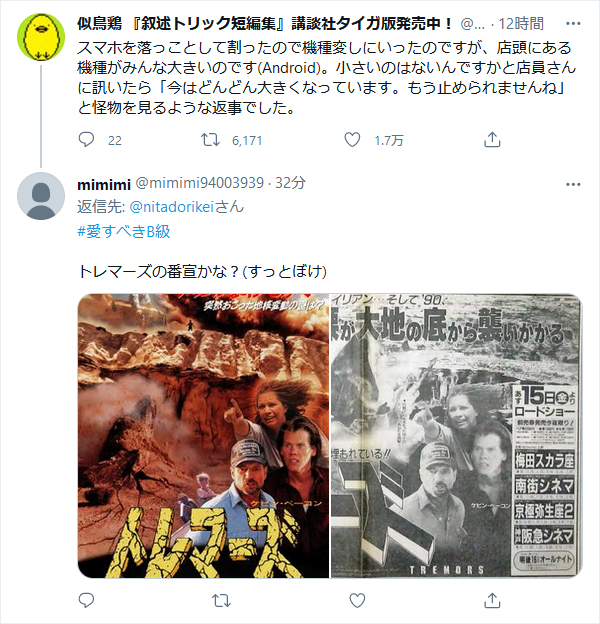
Task: Share mimimi's reply tweet
Action: (x=492, y=600)
